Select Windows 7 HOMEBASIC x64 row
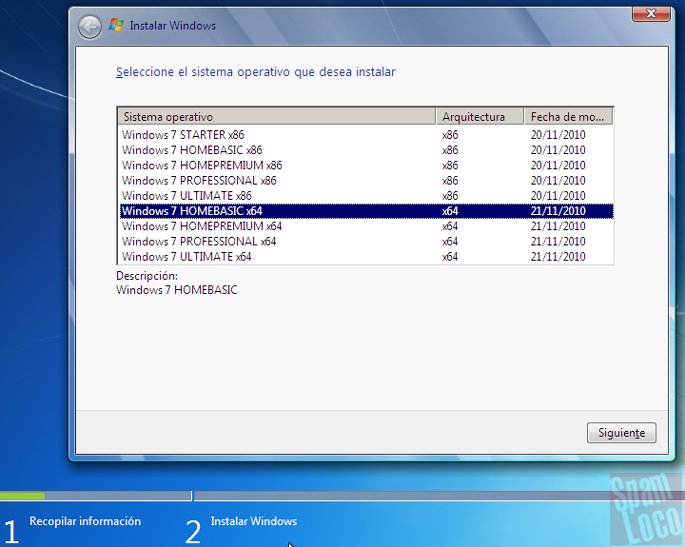 pyautogui.click(x=366, y=211)
